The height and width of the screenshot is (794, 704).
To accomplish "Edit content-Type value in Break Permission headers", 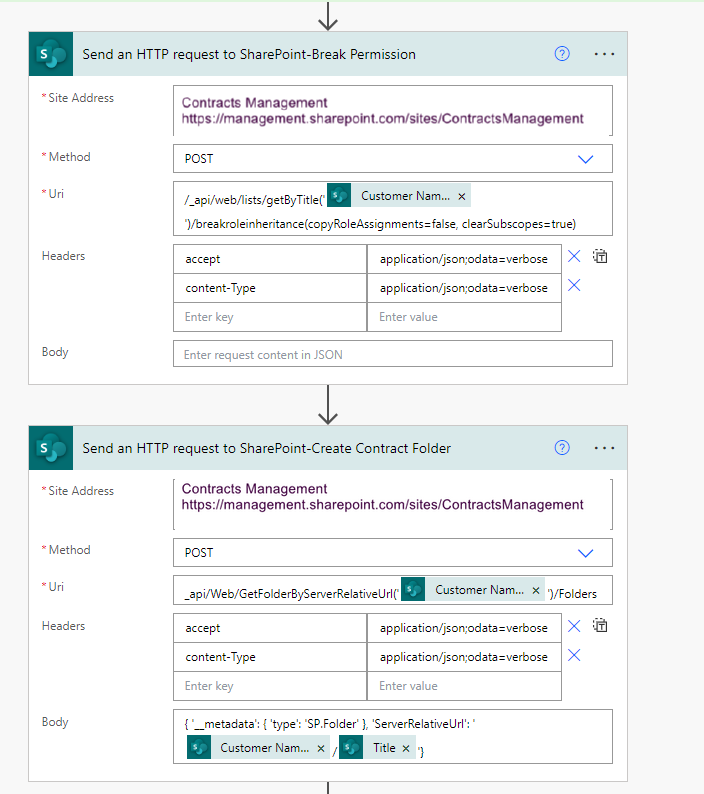I will pos(464,288).
